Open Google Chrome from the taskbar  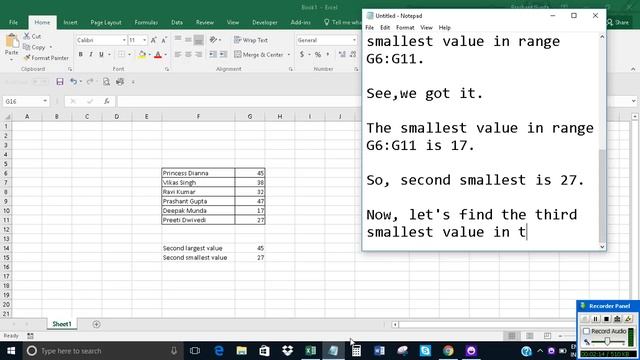tap(448, 351)
